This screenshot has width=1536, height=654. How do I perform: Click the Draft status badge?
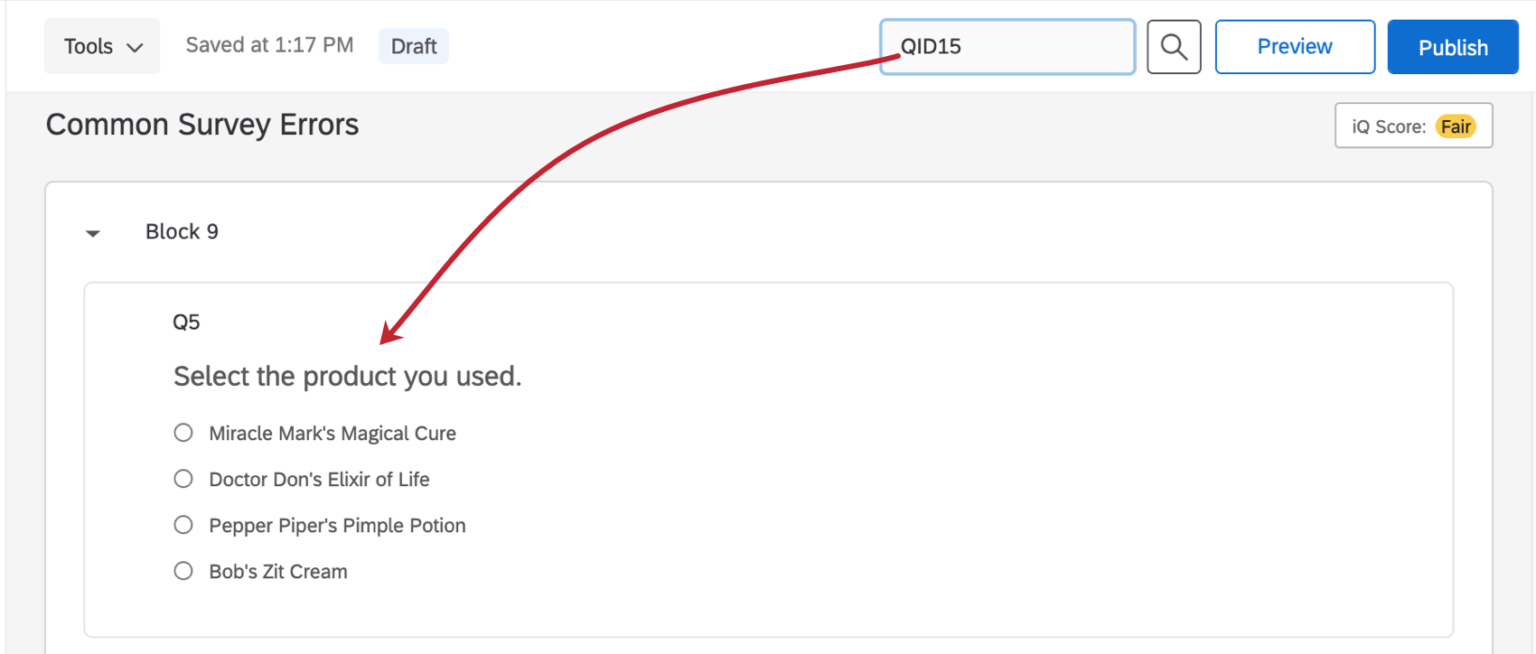413,46
